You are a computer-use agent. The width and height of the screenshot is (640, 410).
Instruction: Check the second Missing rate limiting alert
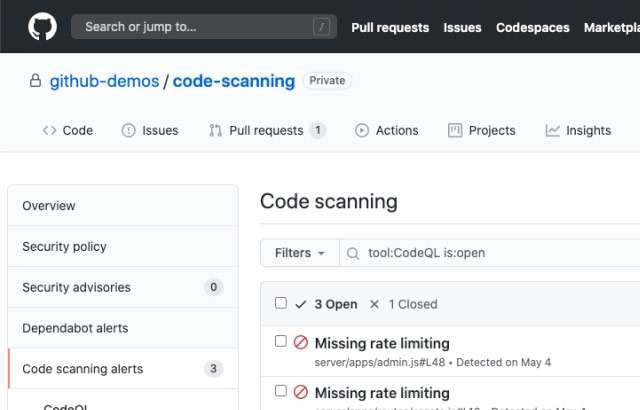(x=281, y=391)
